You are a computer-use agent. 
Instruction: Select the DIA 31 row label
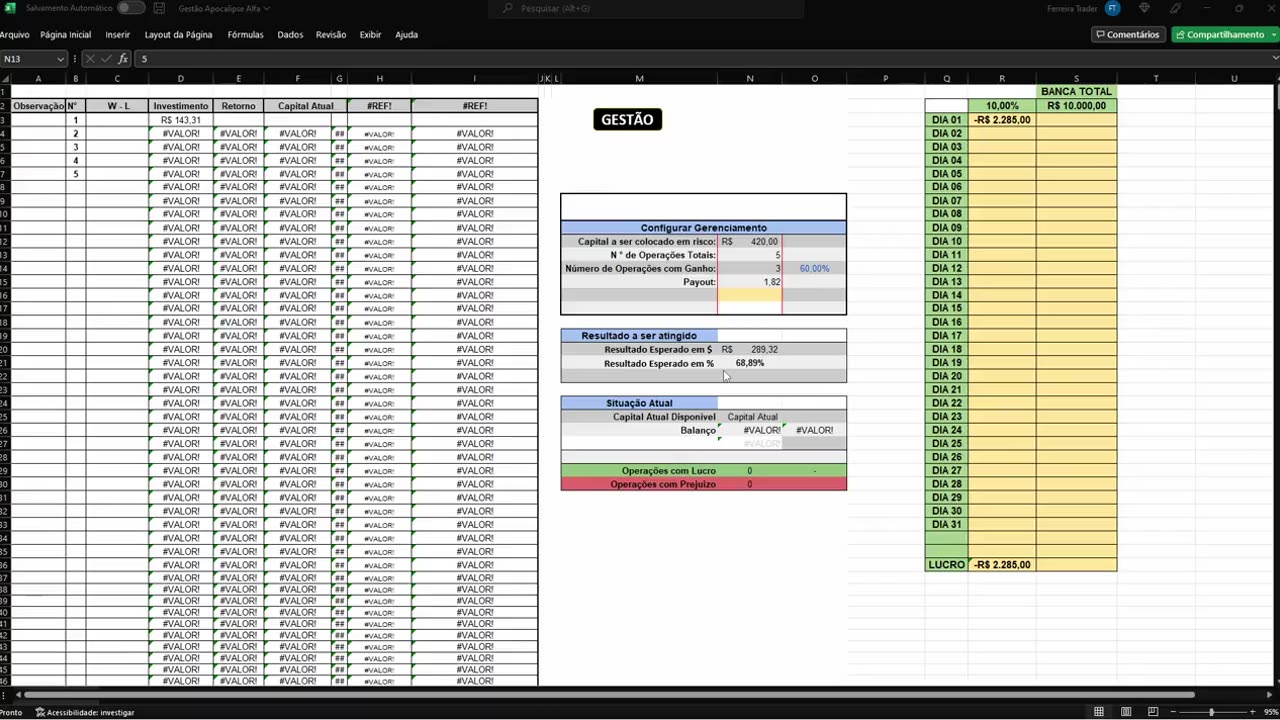click(x=946, y=525)
